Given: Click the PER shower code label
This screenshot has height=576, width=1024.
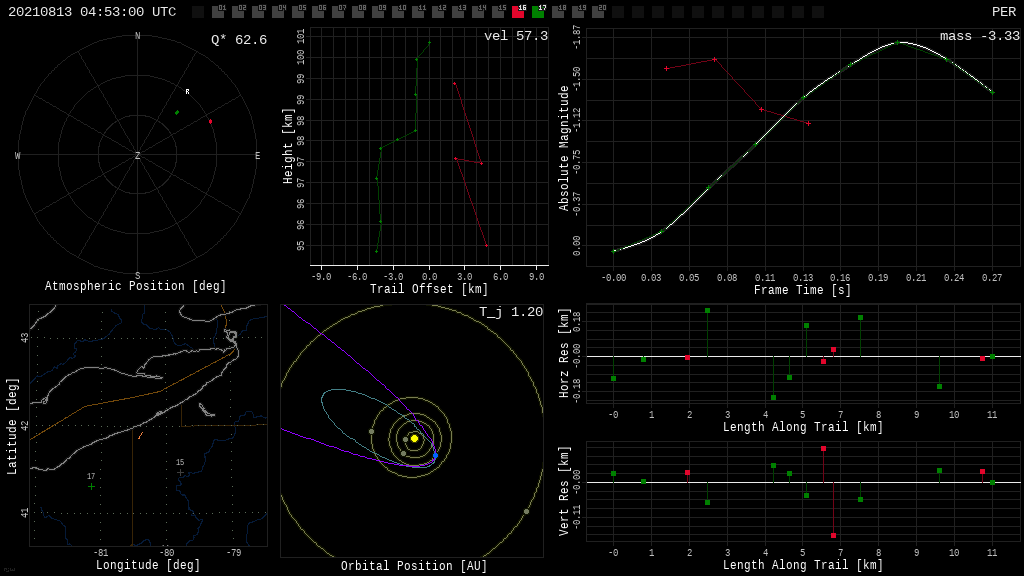Looking at the screenshot, I should (x=1004, y=12).
